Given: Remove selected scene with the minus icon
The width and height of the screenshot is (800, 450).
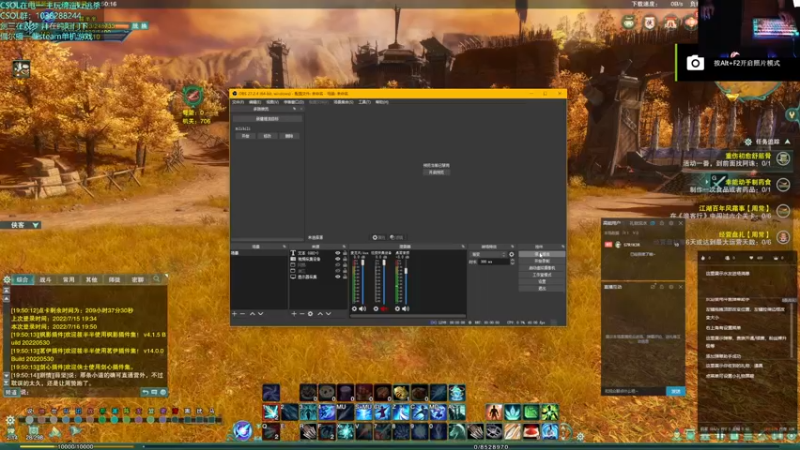Looking at the screenshot, I should [242, 313].
